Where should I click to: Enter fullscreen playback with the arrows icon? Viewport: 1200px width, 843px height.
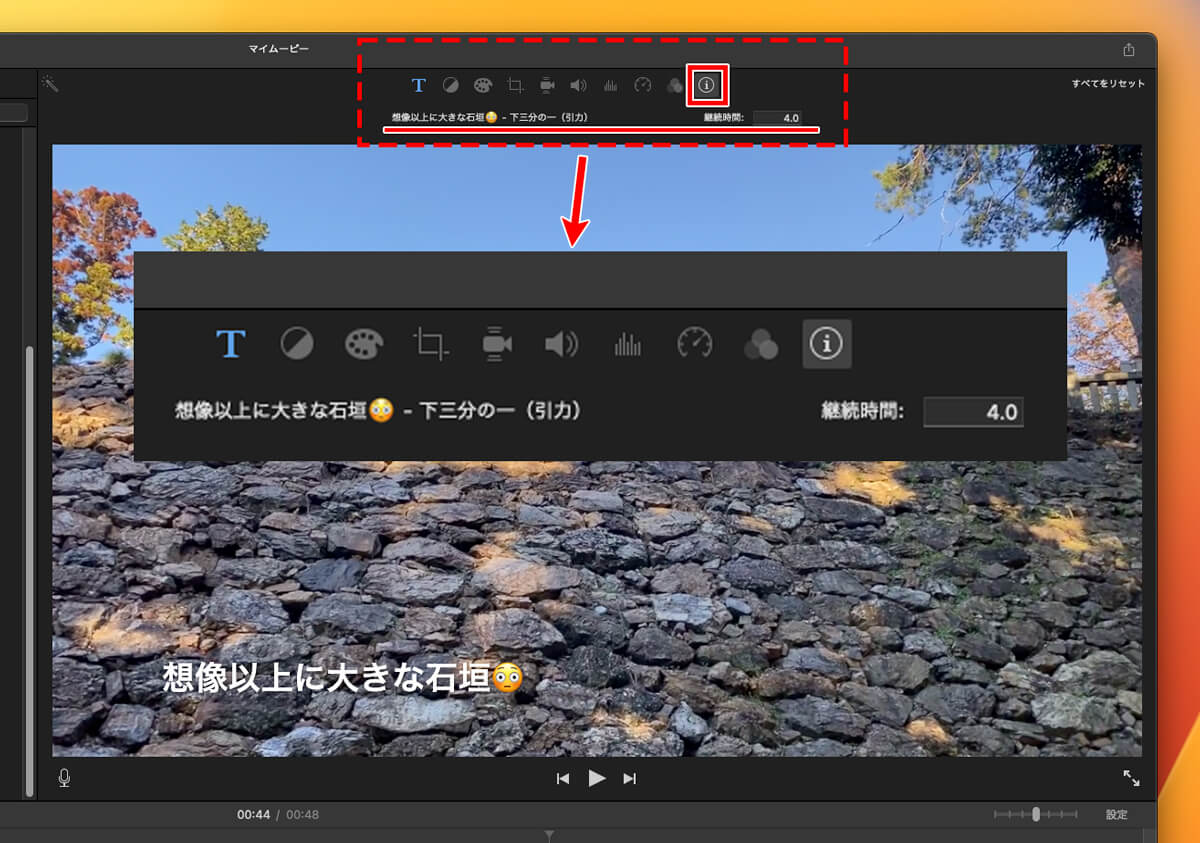click(1131, 778)
